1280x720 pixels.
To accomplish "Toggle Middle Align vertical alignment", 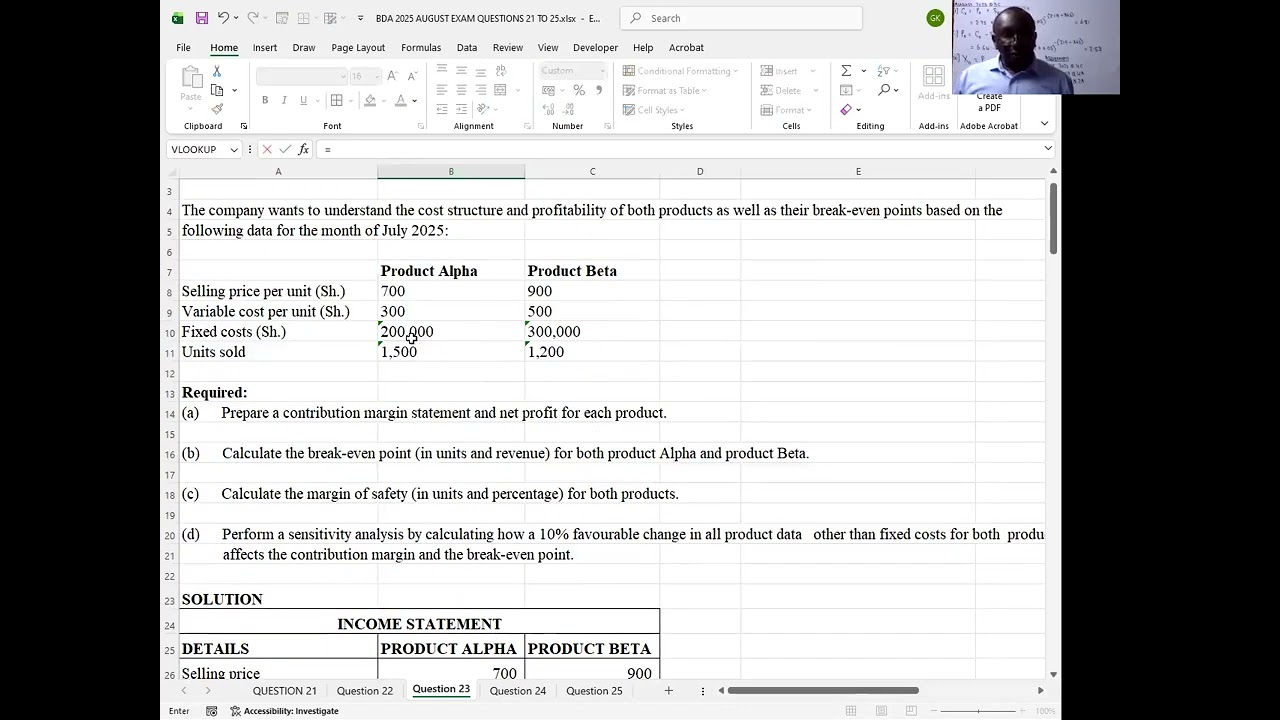I will [461, 71].
